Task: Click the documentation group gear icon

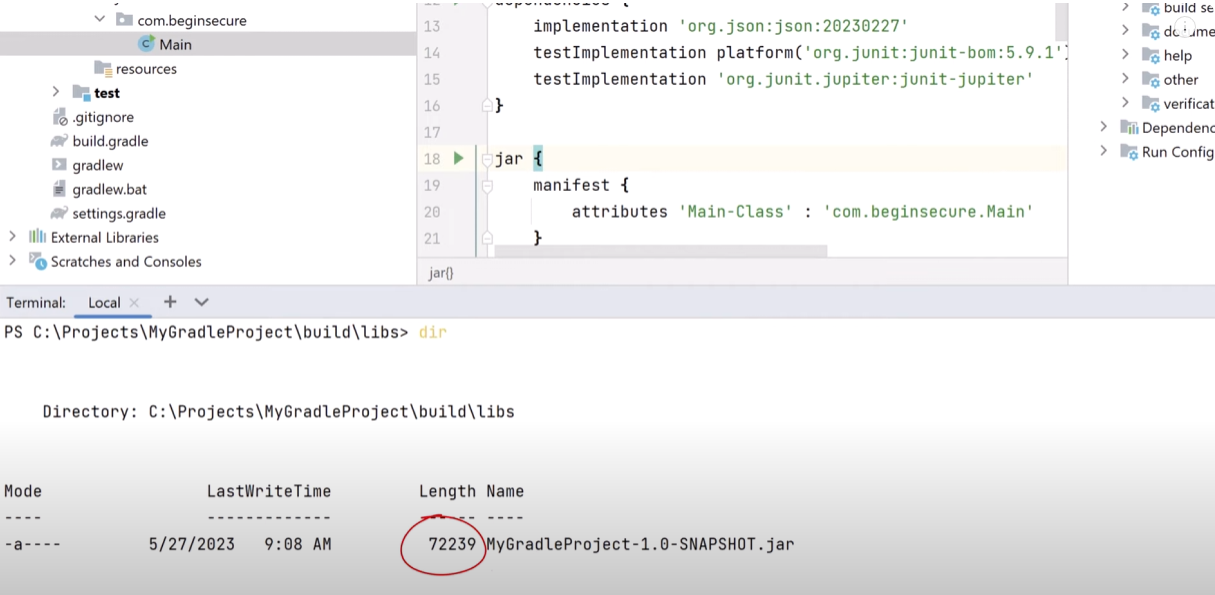Action: click(x=1150, y=32)
